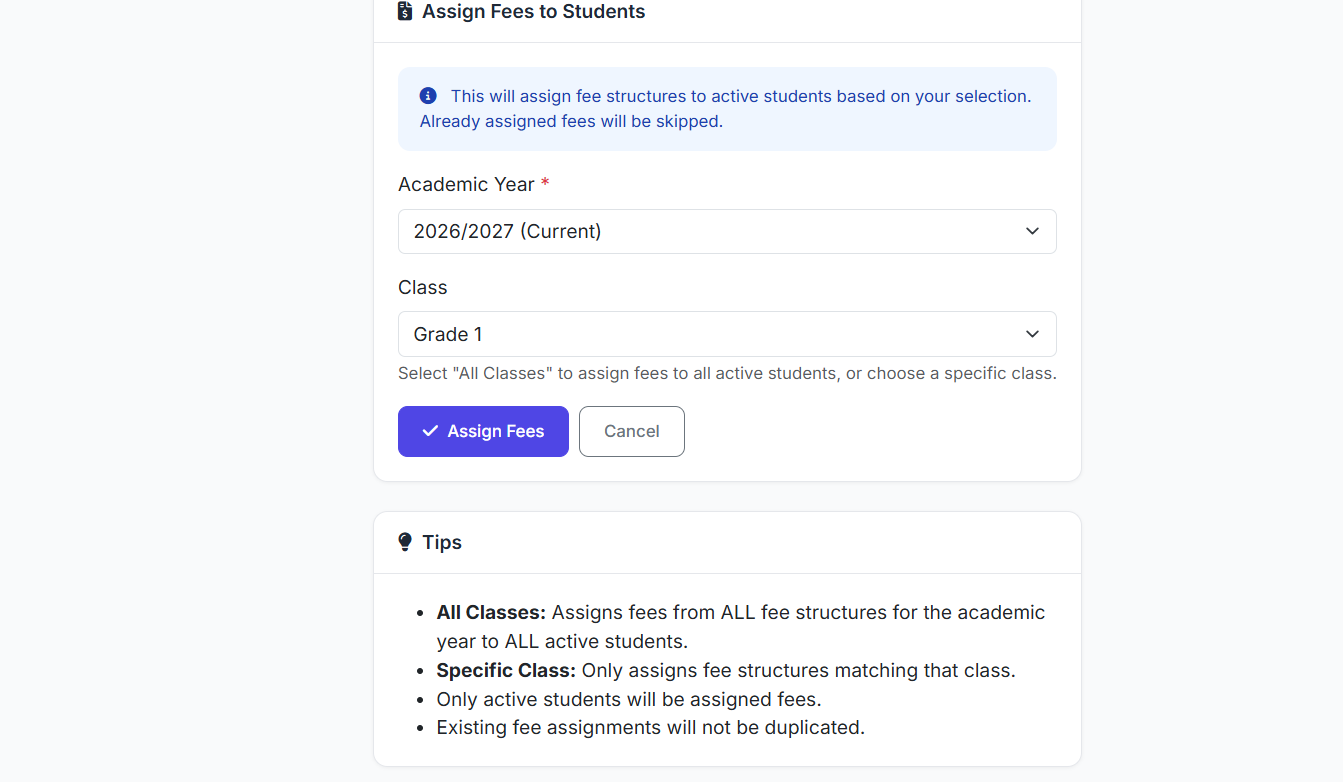The image size is (1343, 782).
Task: Click the lightbulb icon next to Tips
Action: pyautogui.click(x=405, y=542)
